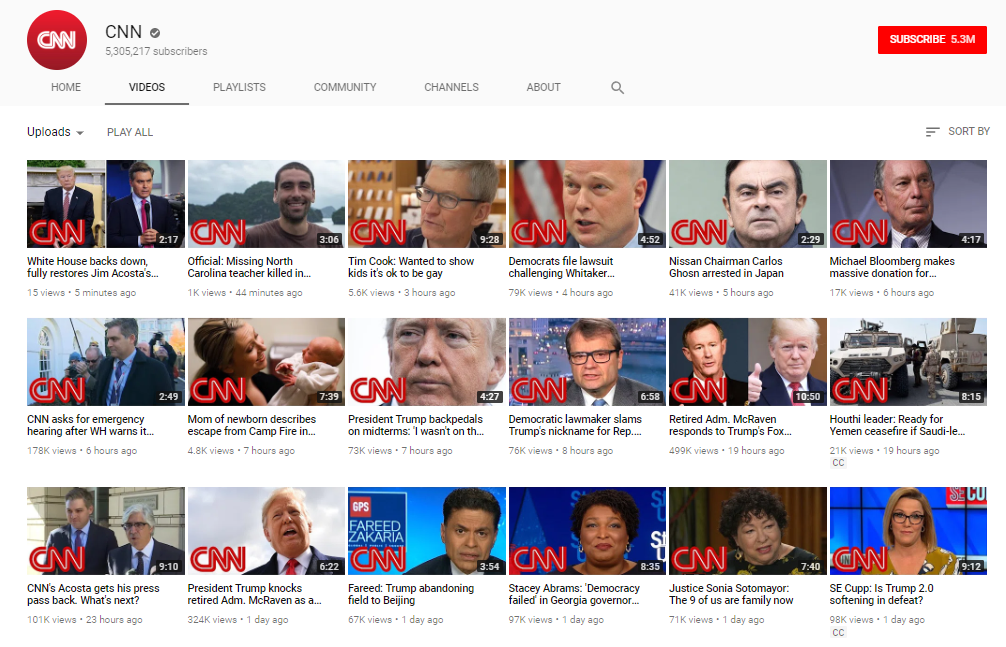Screen dimensions: 1006x647
Task: Select the CHANNELS tab
Action: click(x=451, y=88)
